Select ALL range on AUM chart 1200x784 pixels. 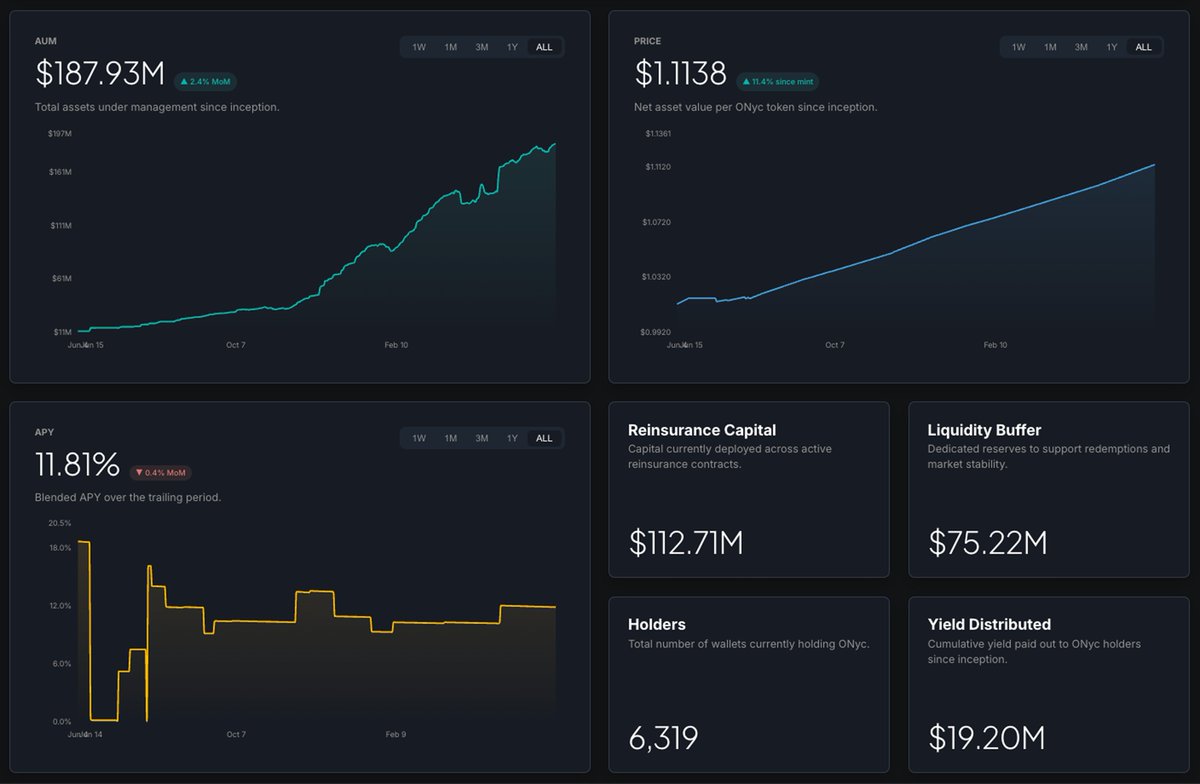544,47
